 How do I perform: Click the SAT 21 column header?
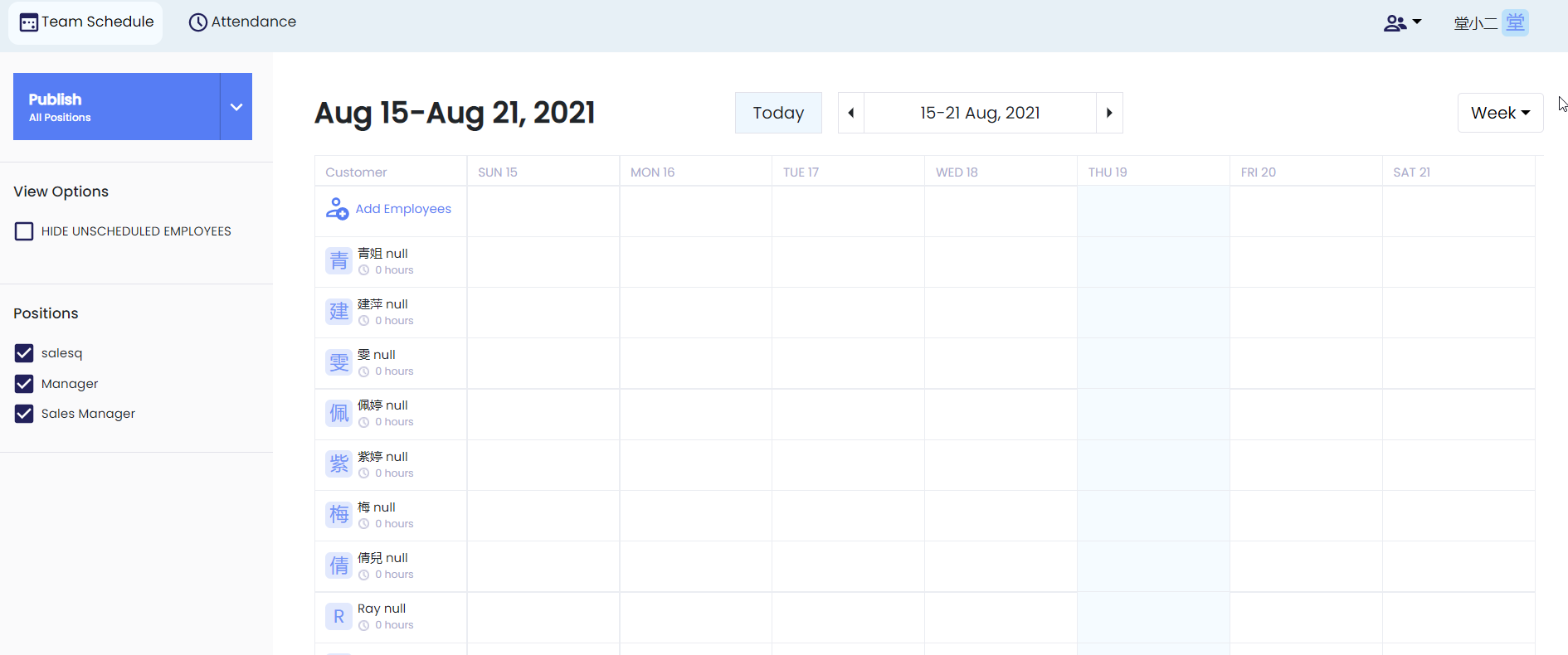[x=1459, y=172]
